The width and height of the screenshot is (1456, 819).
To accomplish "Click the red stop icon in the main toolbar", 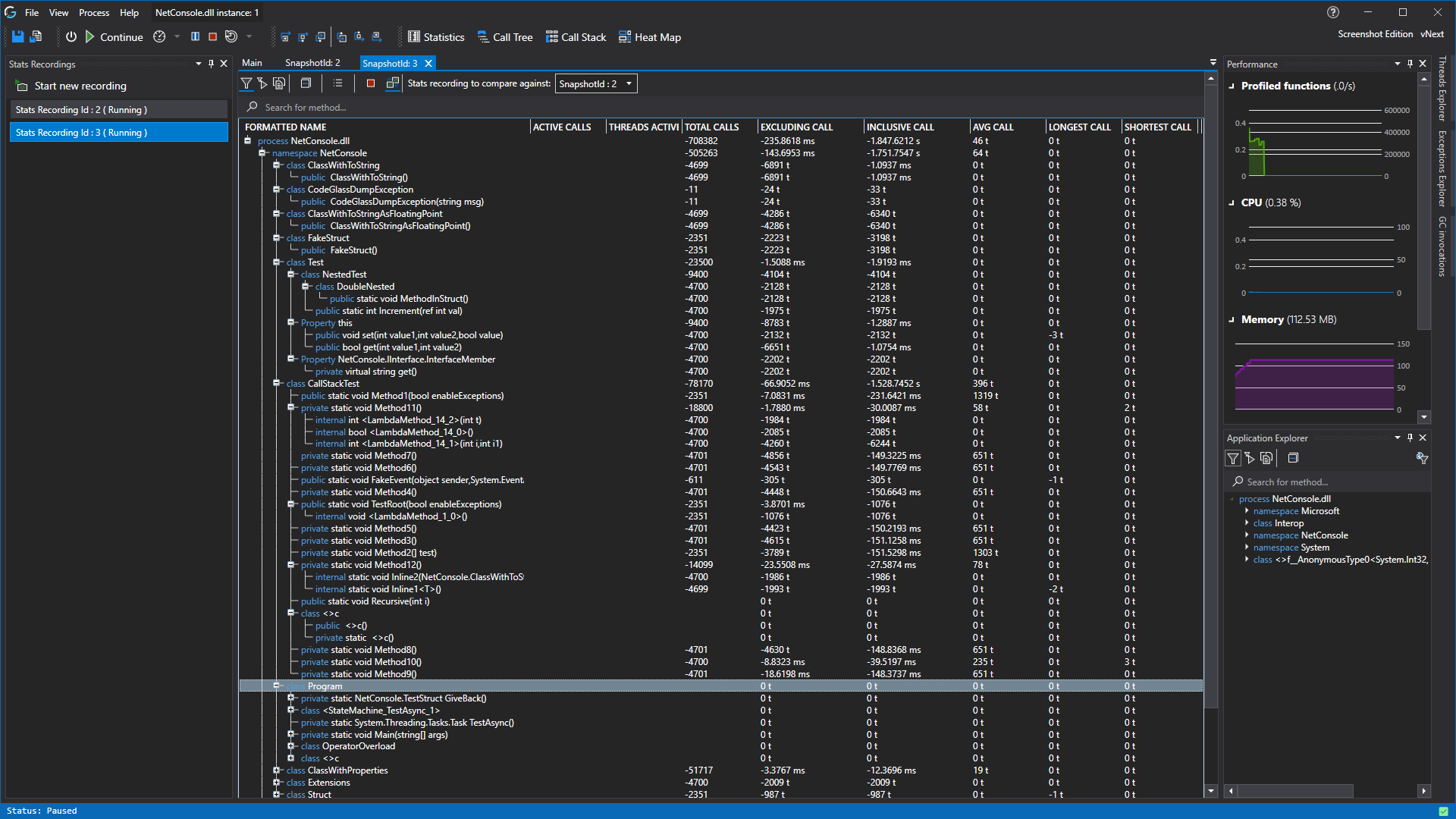I will click(213, 36).
